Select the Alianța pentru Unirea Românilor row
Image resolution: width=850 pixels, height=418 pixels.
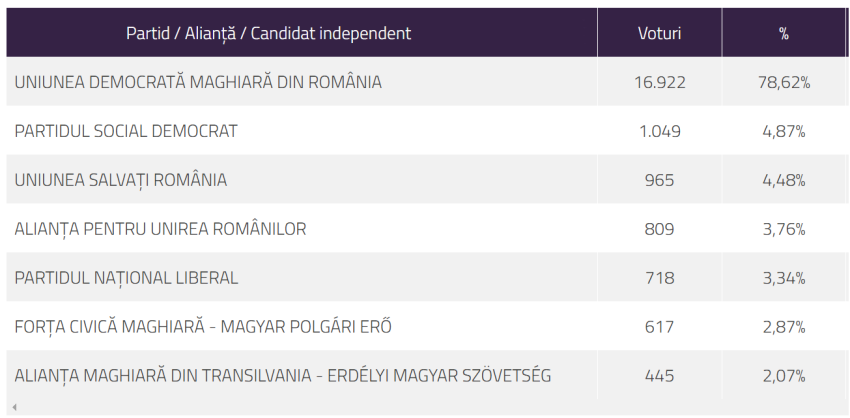(x=161, y=229)
